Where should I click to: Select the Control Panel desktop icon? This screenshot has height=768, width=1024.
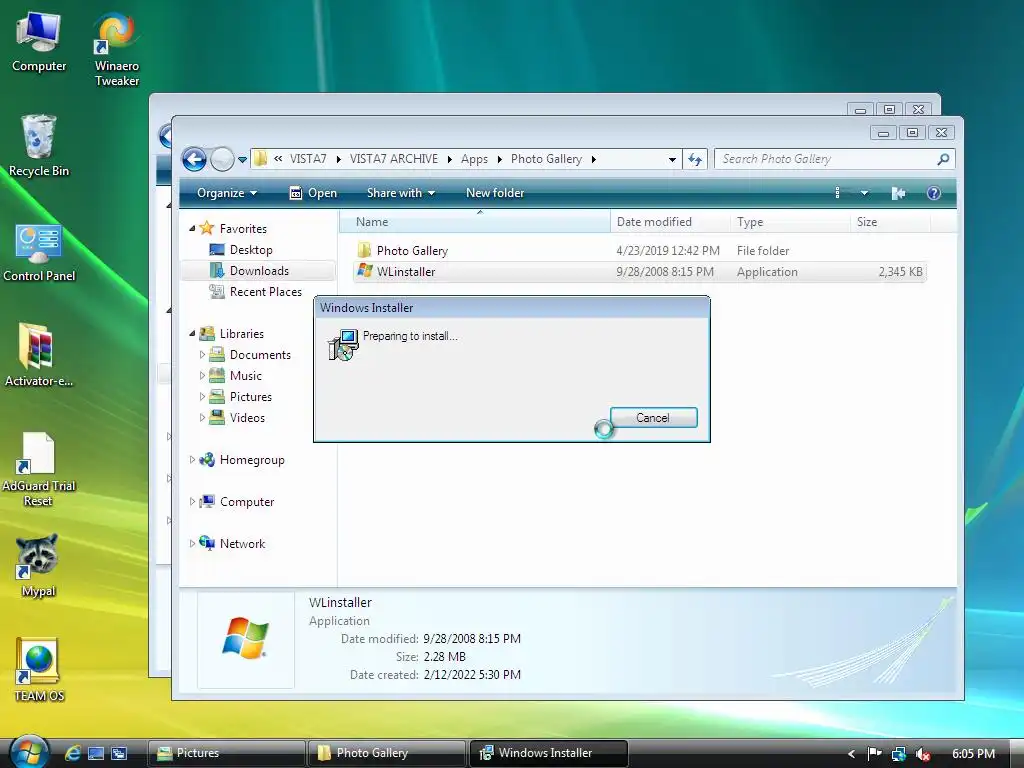coord(39,251)
